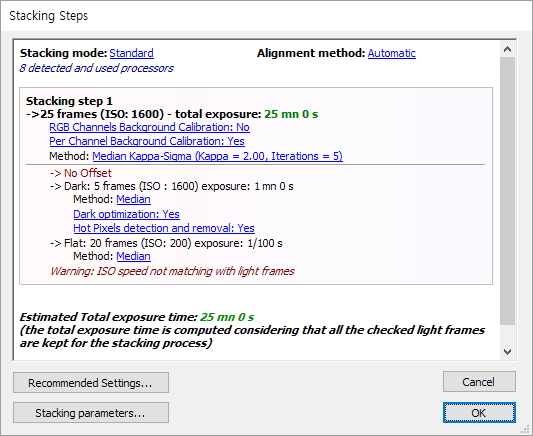Open the Standard stacking mode link
Screen dimensions: 533x436
tap(131, 53)
